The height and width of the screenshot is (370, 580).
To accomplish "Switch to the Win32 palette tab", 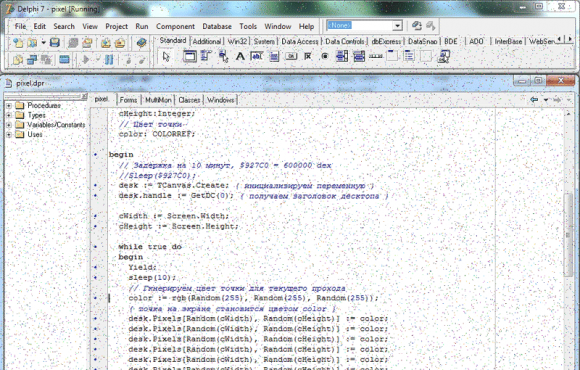I will (237, 41).
